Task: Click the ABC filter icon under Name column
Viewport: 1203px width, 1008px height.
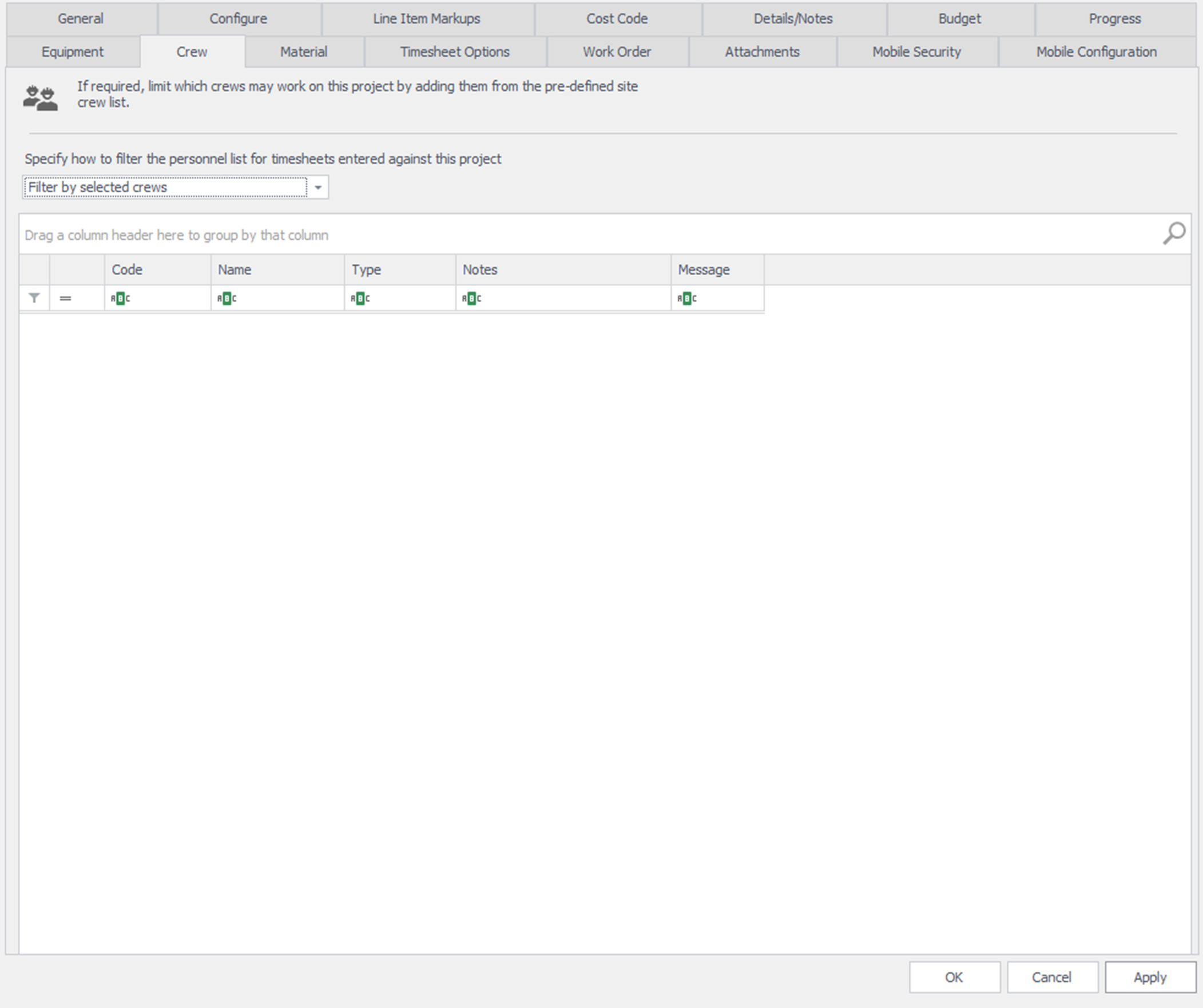Action: (x=227, y=298)
